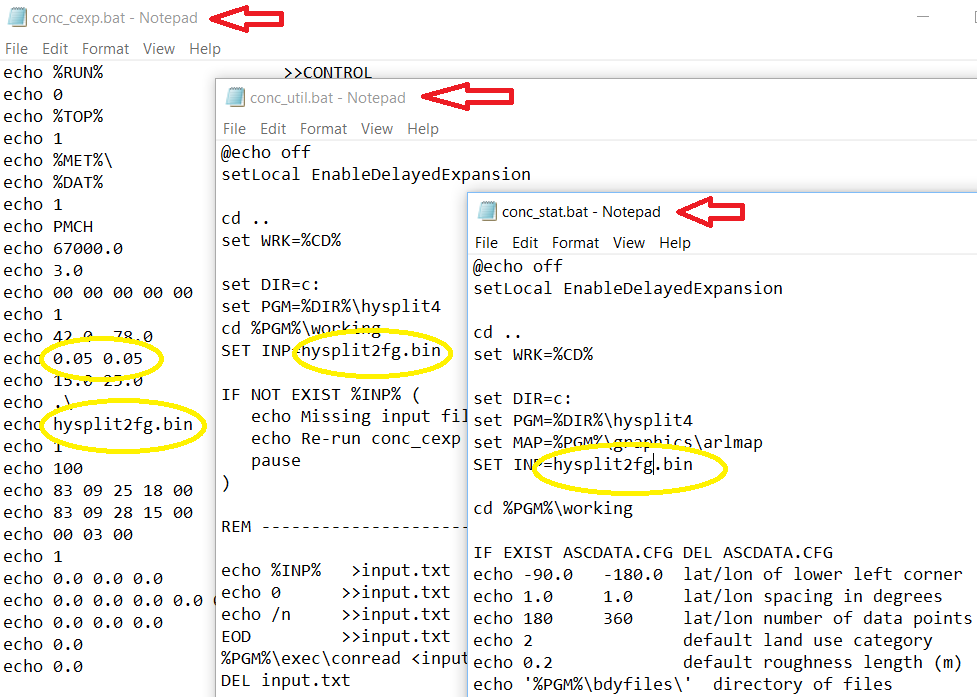Viewport: 977px width, 697px height.
Task: Open File menu in conc_util.bat window
Action: click(234, 128)
